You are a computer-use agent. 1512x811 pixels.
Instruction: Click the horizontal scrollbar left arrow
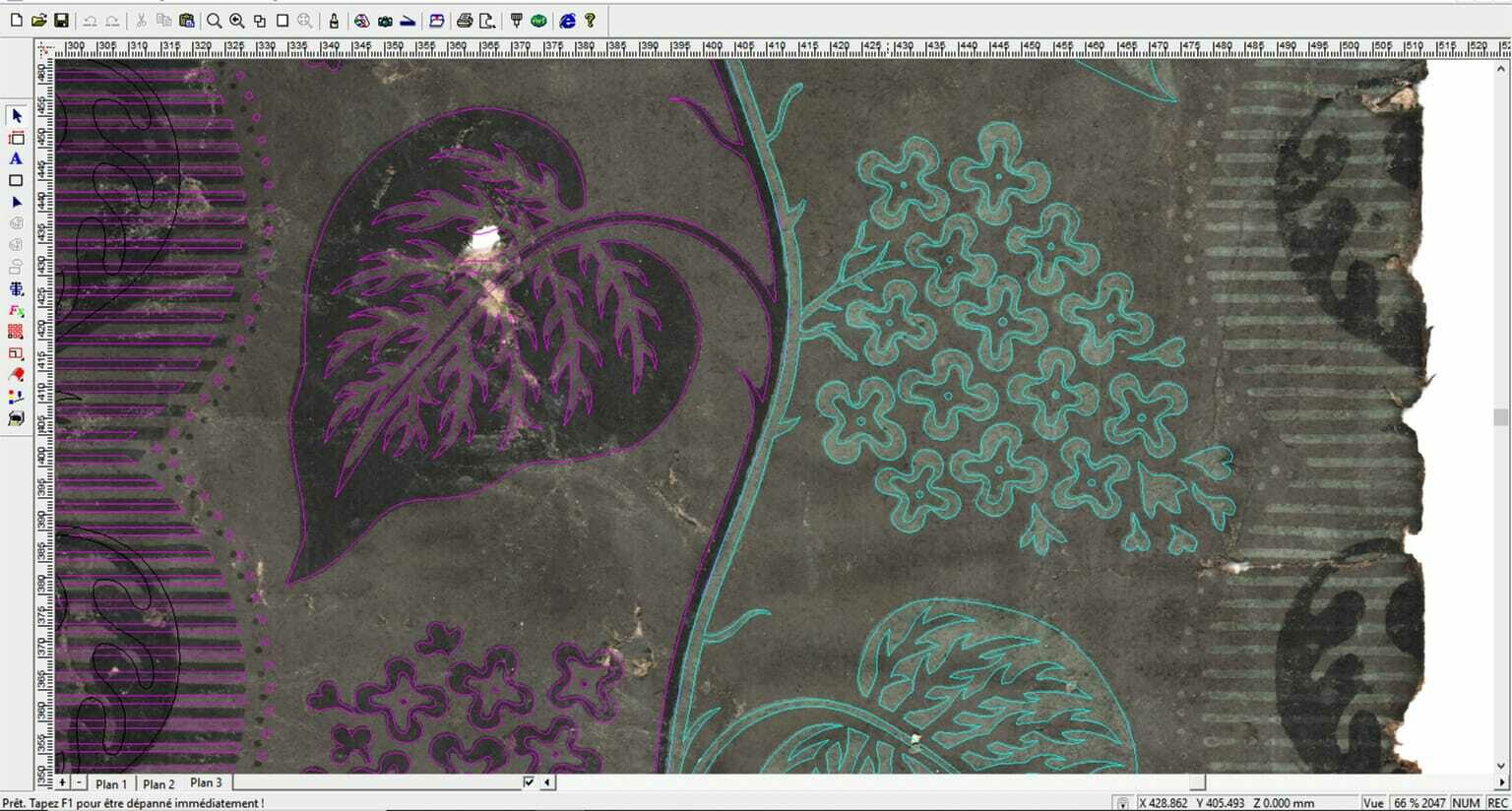[x=548, y=782]
